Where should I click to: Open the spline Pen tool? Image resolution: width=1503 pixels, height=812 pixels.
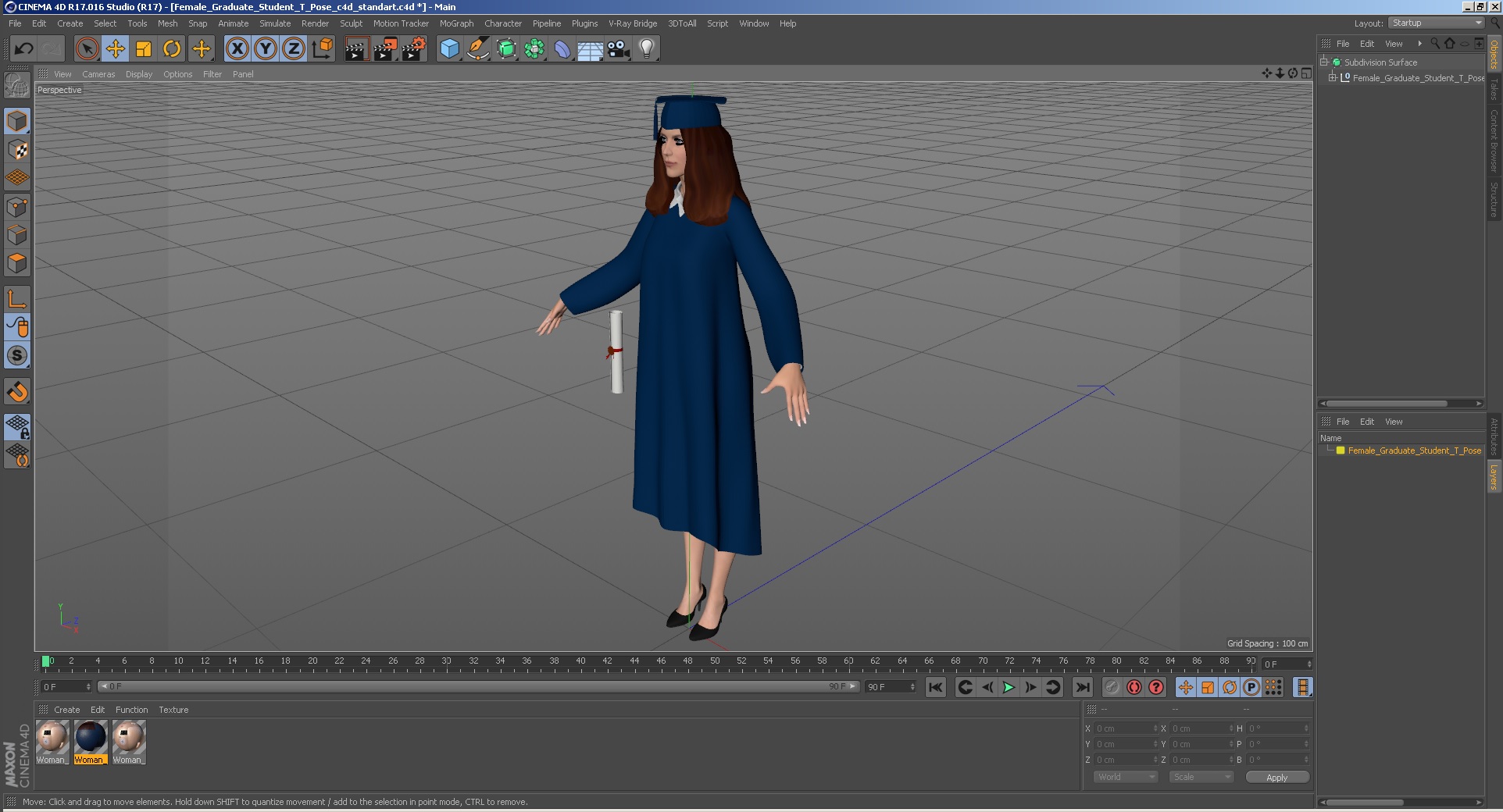coord(477,49)
